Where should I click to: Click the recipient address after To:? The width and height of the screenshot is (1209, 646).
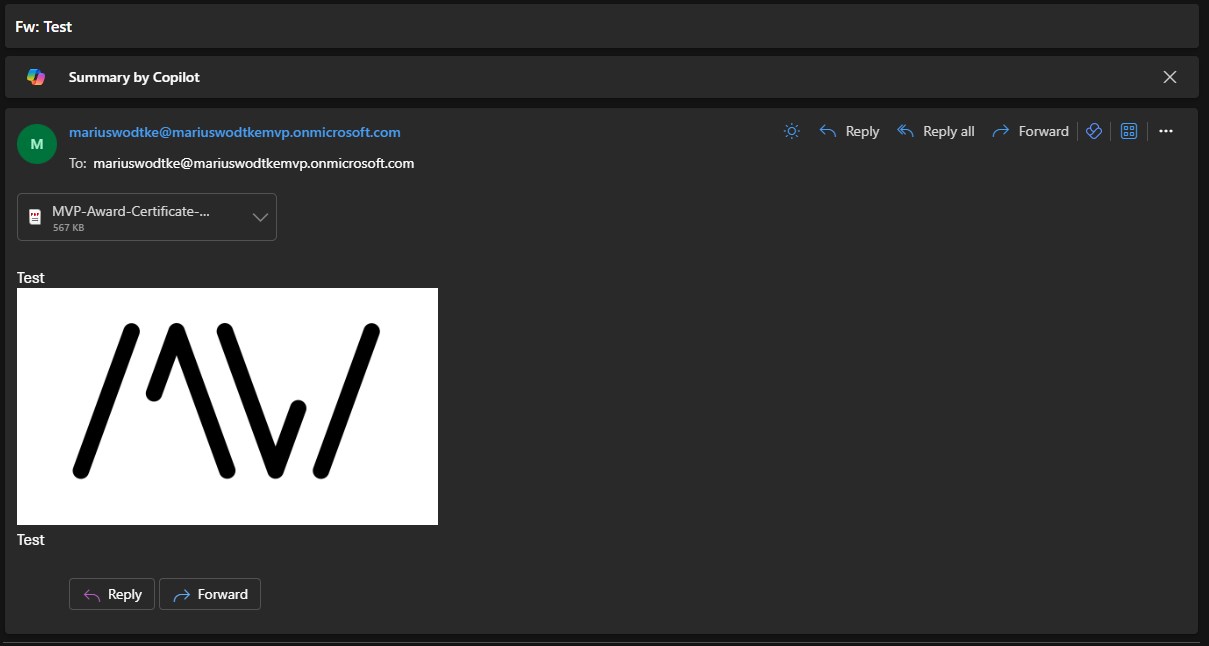[x=253, y=163]
